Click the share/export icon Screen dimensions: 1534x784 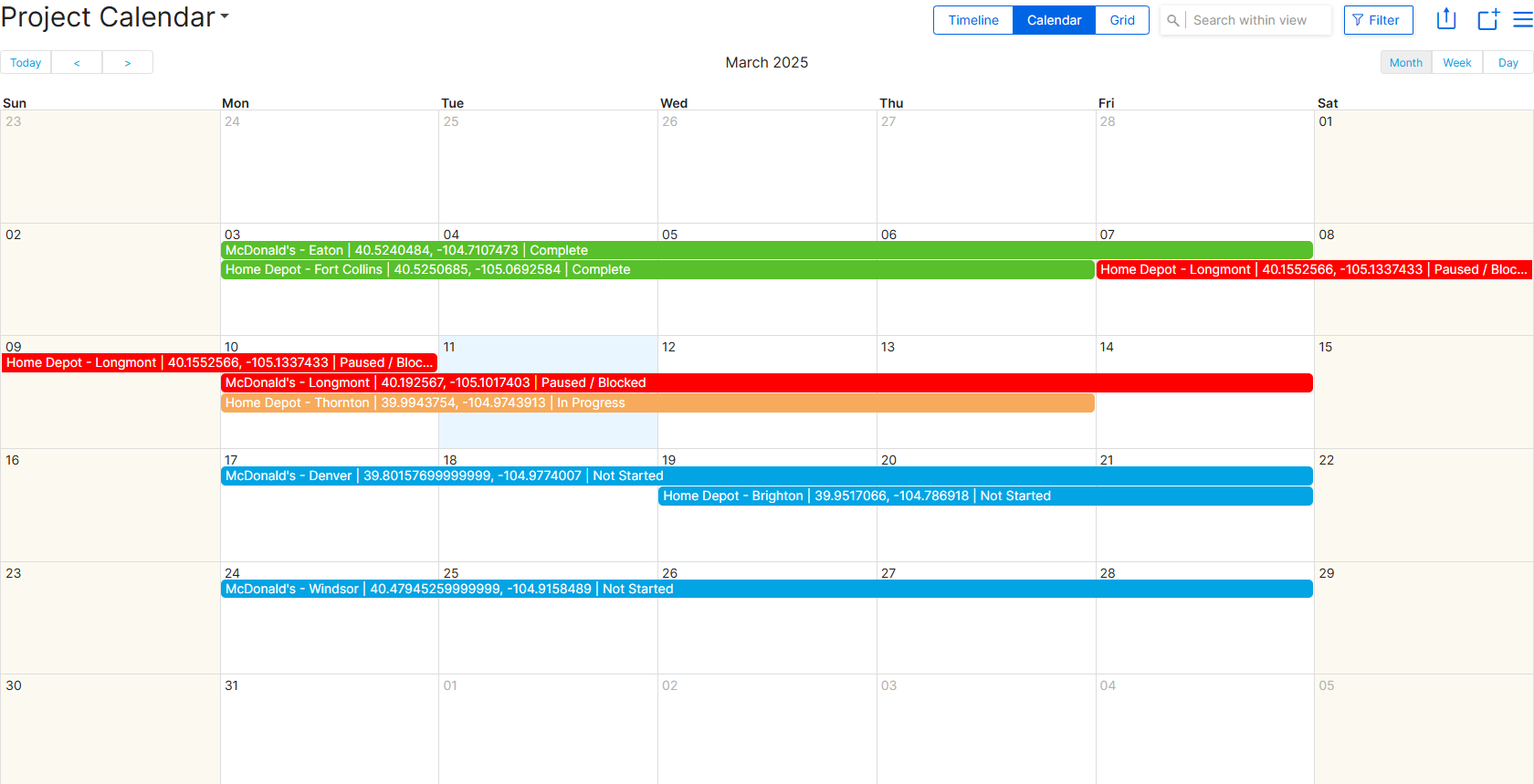(x=1446, y=19)
